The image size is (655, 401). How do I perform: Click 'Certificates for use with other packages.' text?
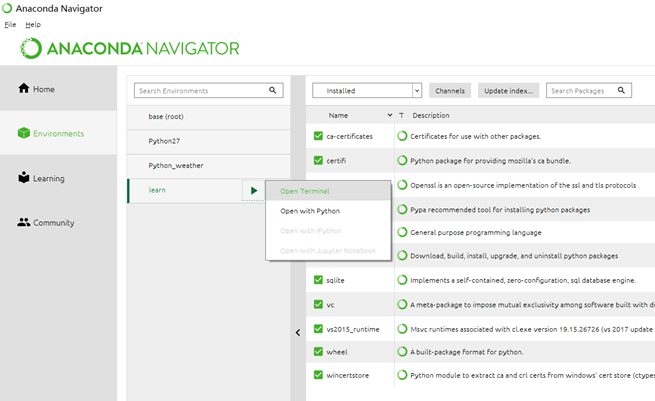[x=475, y=136]
